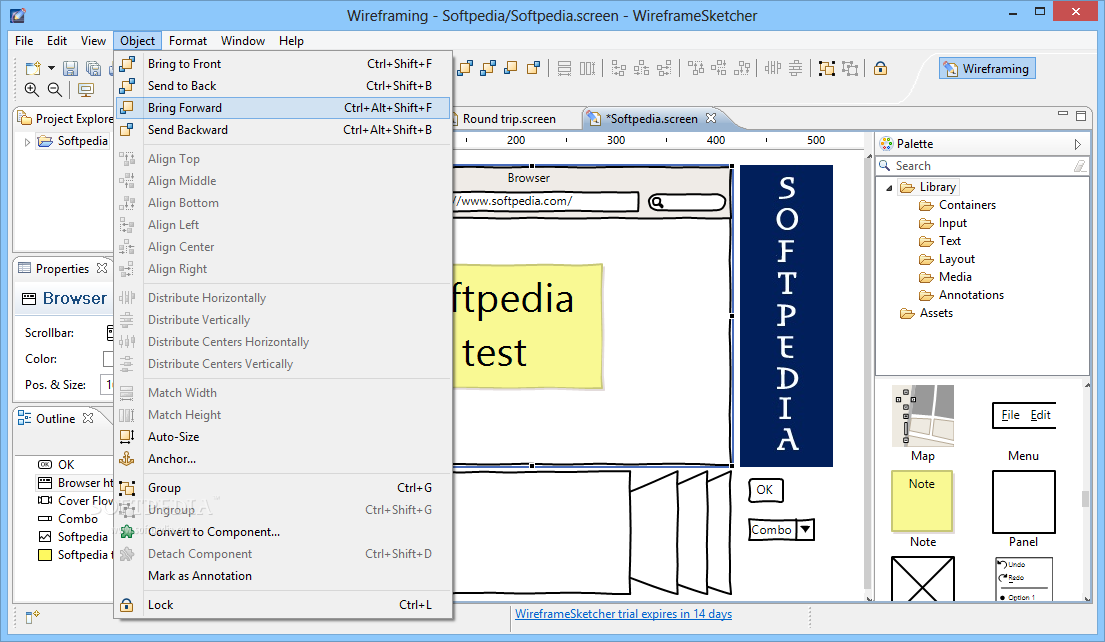This screenshot has height=642, width=1105.
Task: Open the Help menu
Action: [x=291, y=41]
